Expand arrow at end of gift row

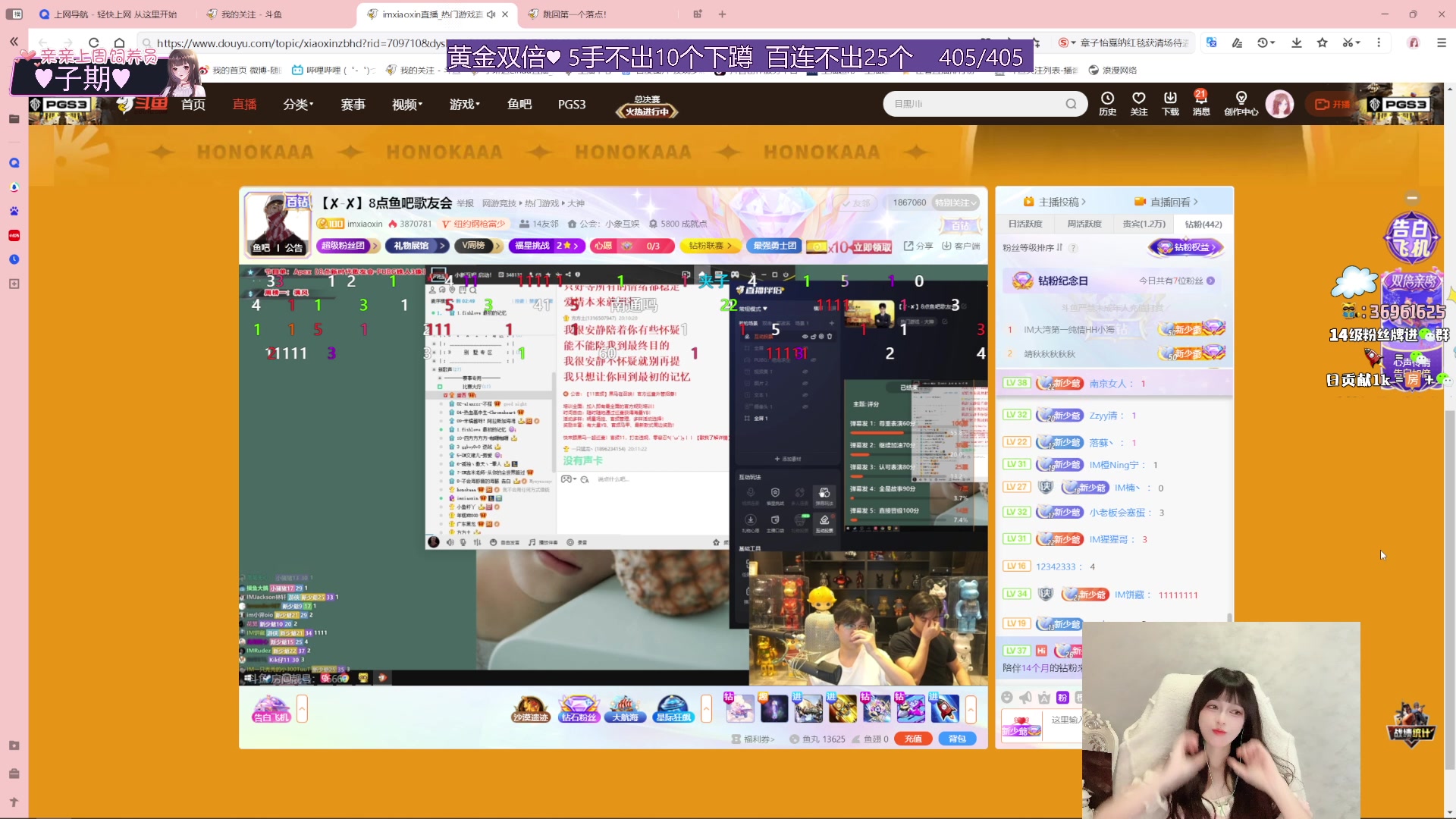971,709
